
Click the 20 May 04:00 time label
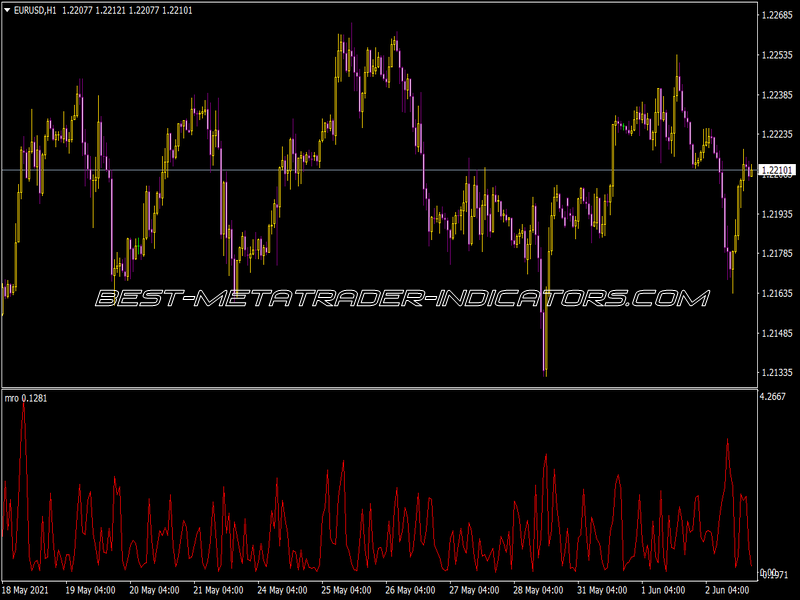pyautogui.click(x=154, y=590)
